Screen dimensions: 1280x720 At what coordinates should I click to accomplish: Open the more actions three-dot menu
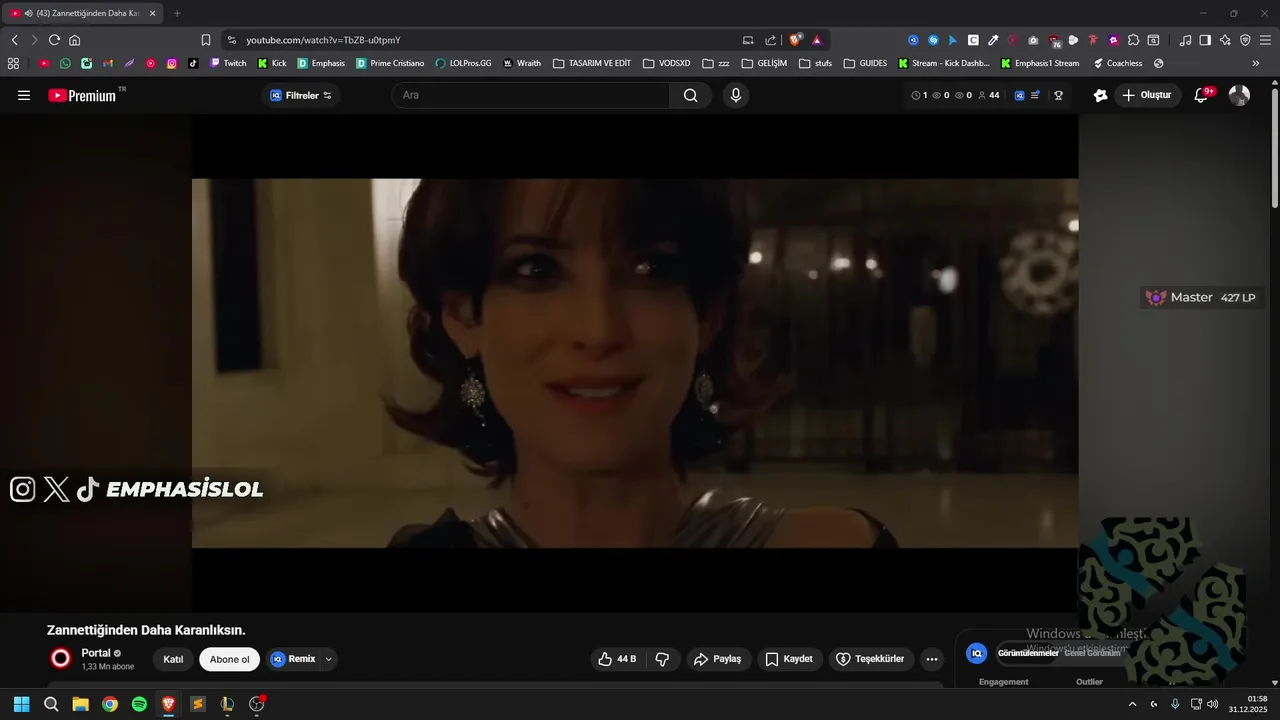(x=932, y=659)
